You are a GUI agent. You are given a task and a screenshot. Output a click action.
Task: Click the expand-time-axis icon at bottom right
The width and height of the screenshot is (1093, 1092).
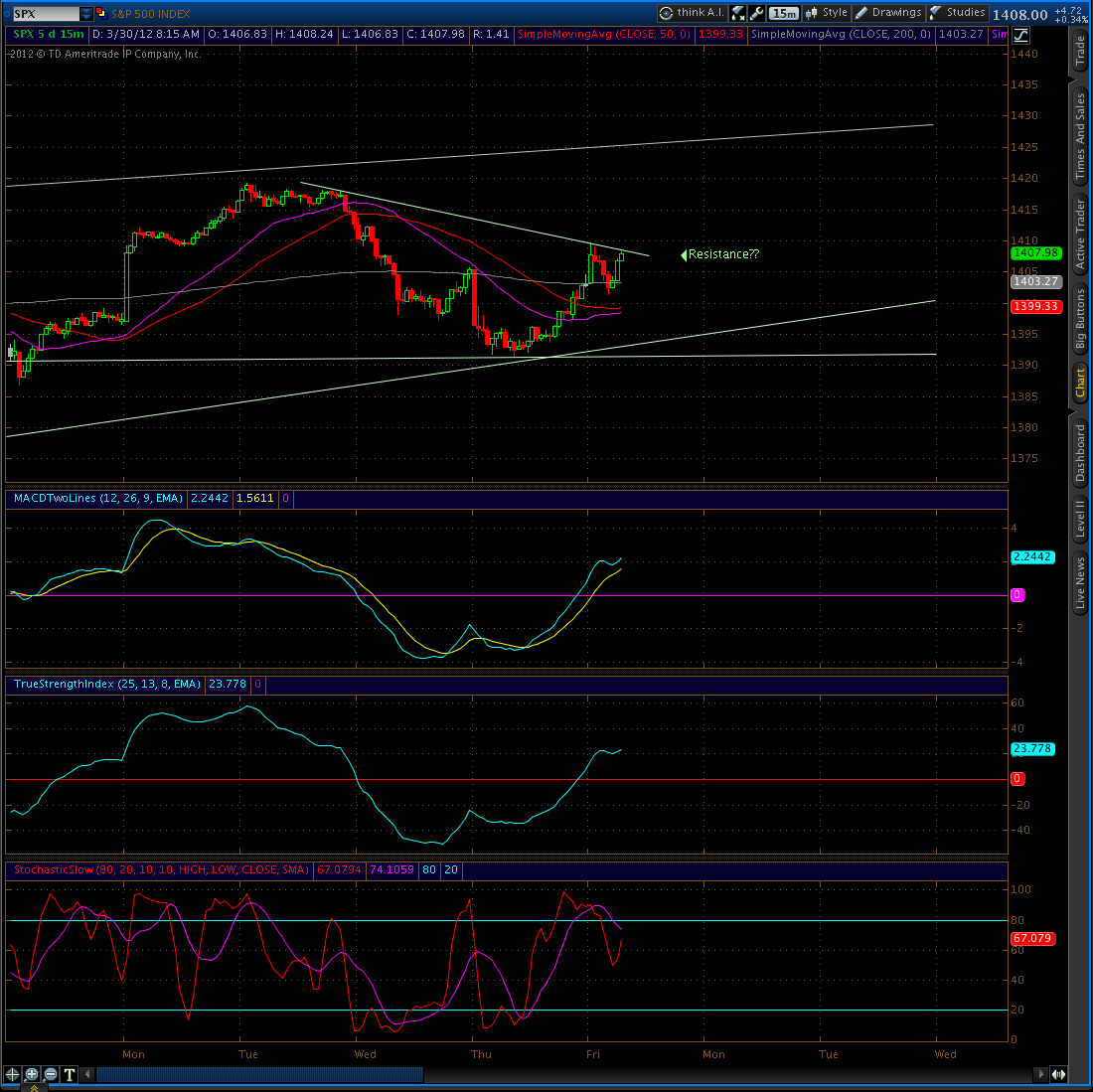click(1058, 1074)
